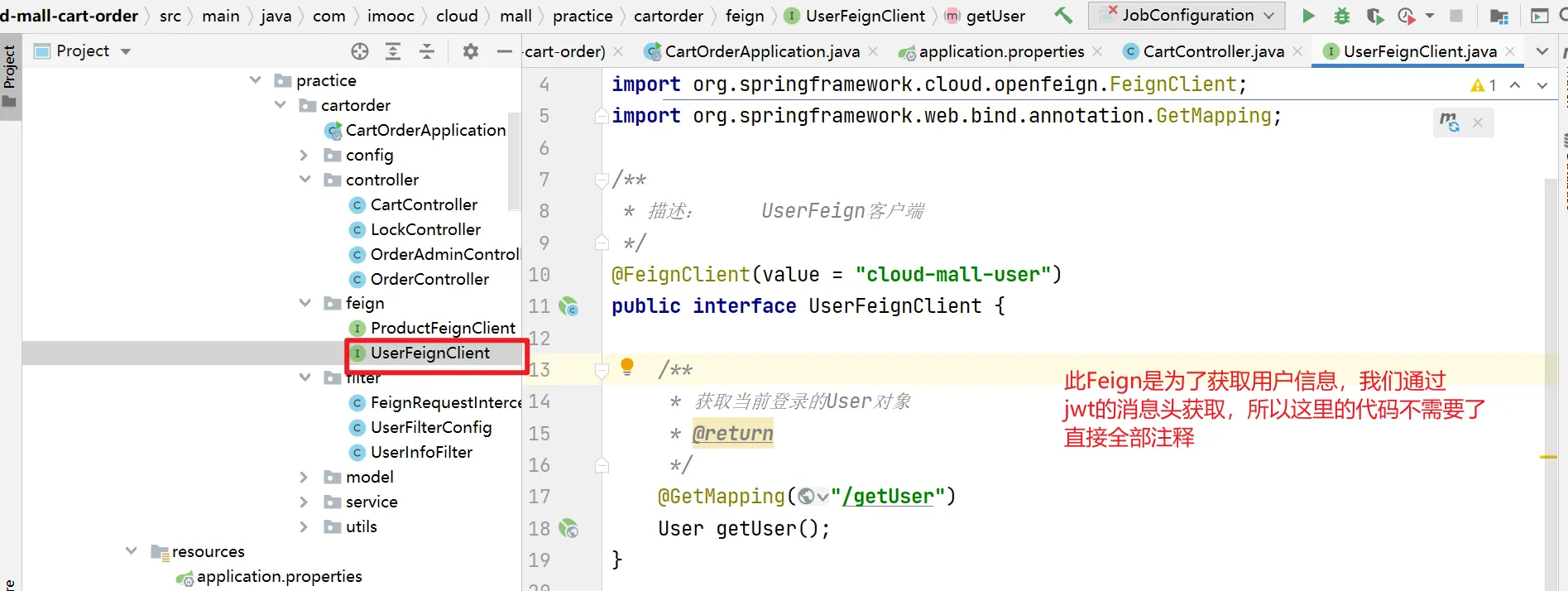The image size is (1568, 591).
Task: Expand the utils folder
Action: pos(304,526)
